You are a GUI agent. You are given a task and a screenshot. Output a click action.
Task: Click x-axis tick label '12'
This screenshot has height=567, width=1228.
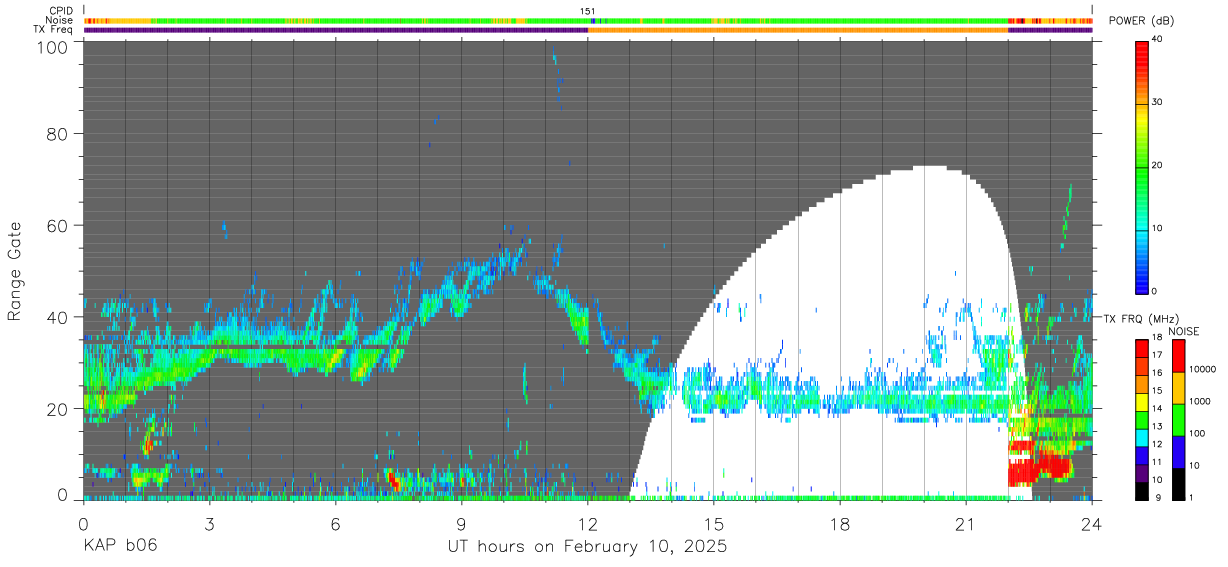[x=588, y=524]
